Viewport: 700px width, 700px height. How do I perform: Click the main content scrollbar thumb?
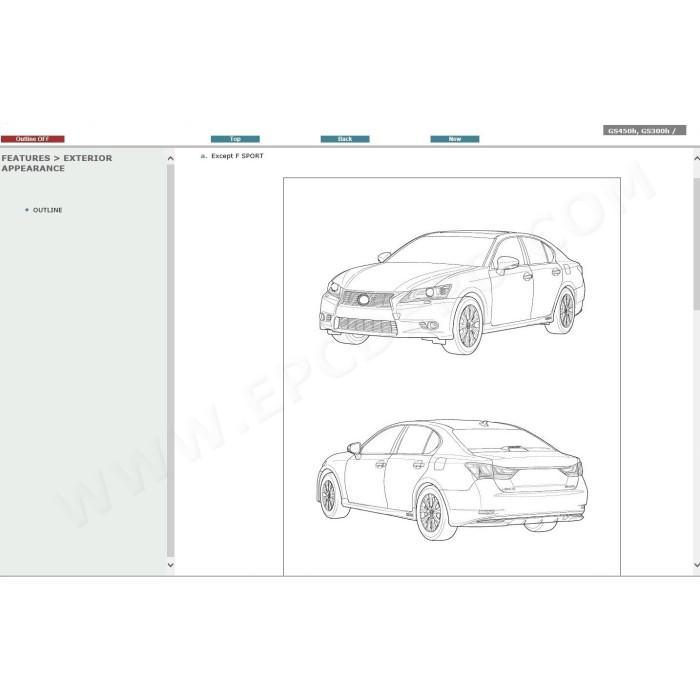point(696,244)
